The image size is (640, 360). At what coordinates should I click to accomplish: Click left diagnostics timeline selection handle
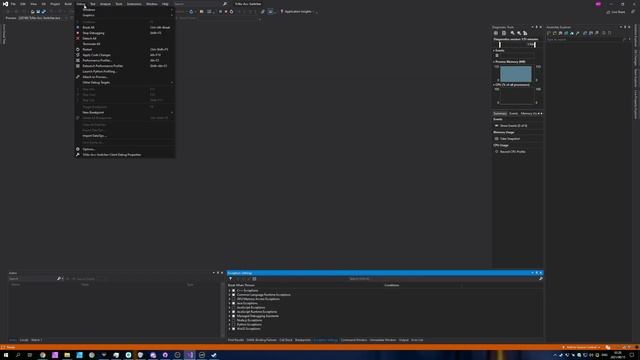pos(500,44)
